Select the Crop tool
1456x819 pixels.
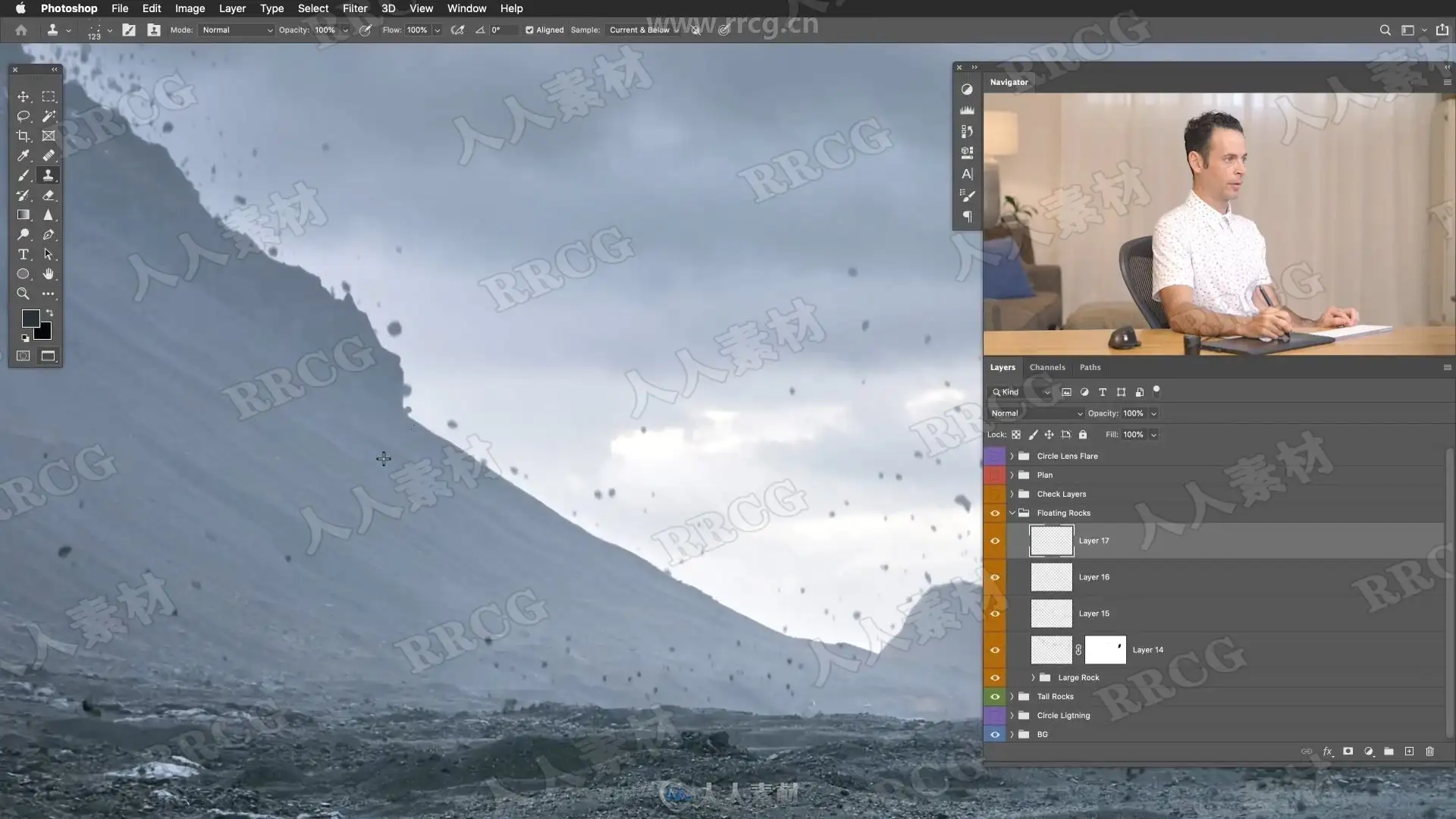24,136
